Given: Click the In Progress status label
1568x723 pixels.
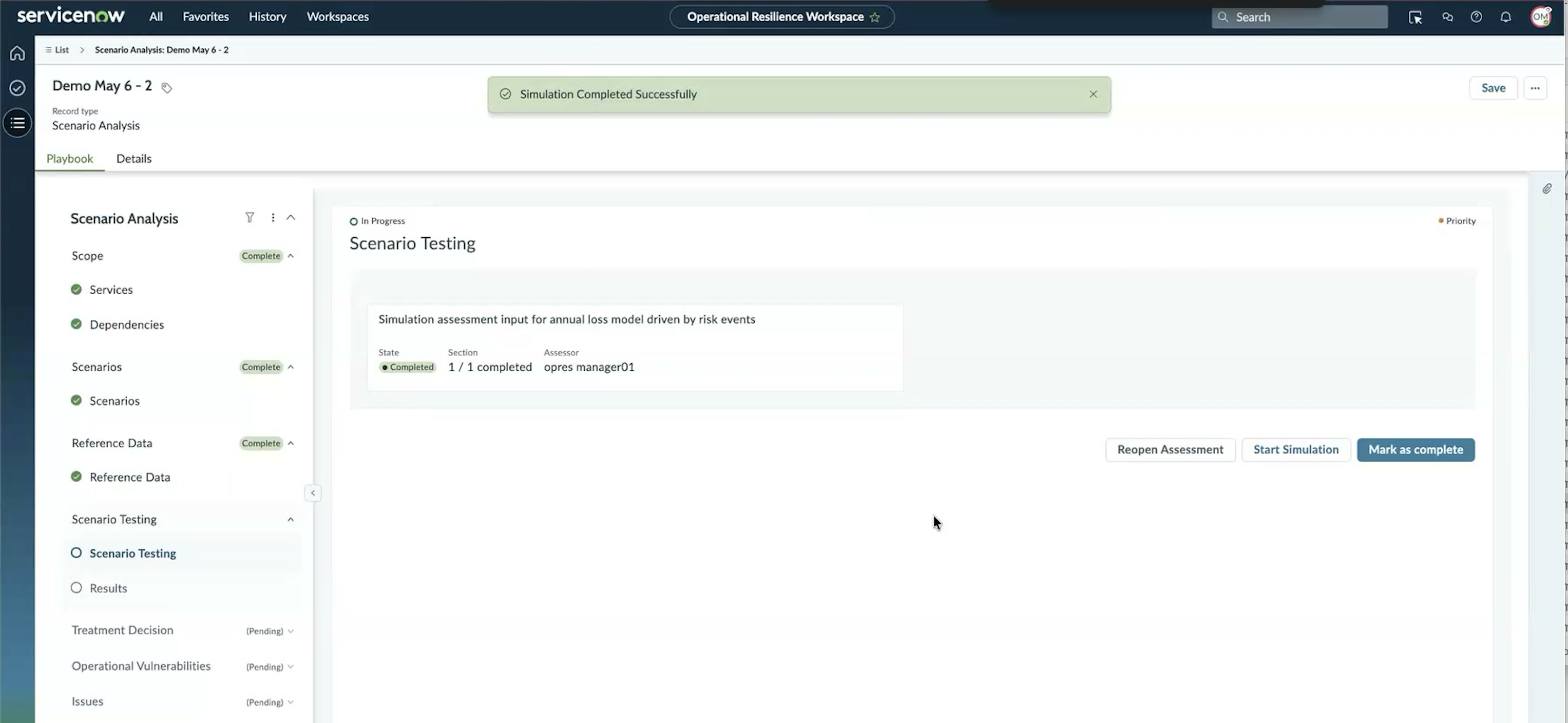Looking at the screenshot, I should 377,221.
